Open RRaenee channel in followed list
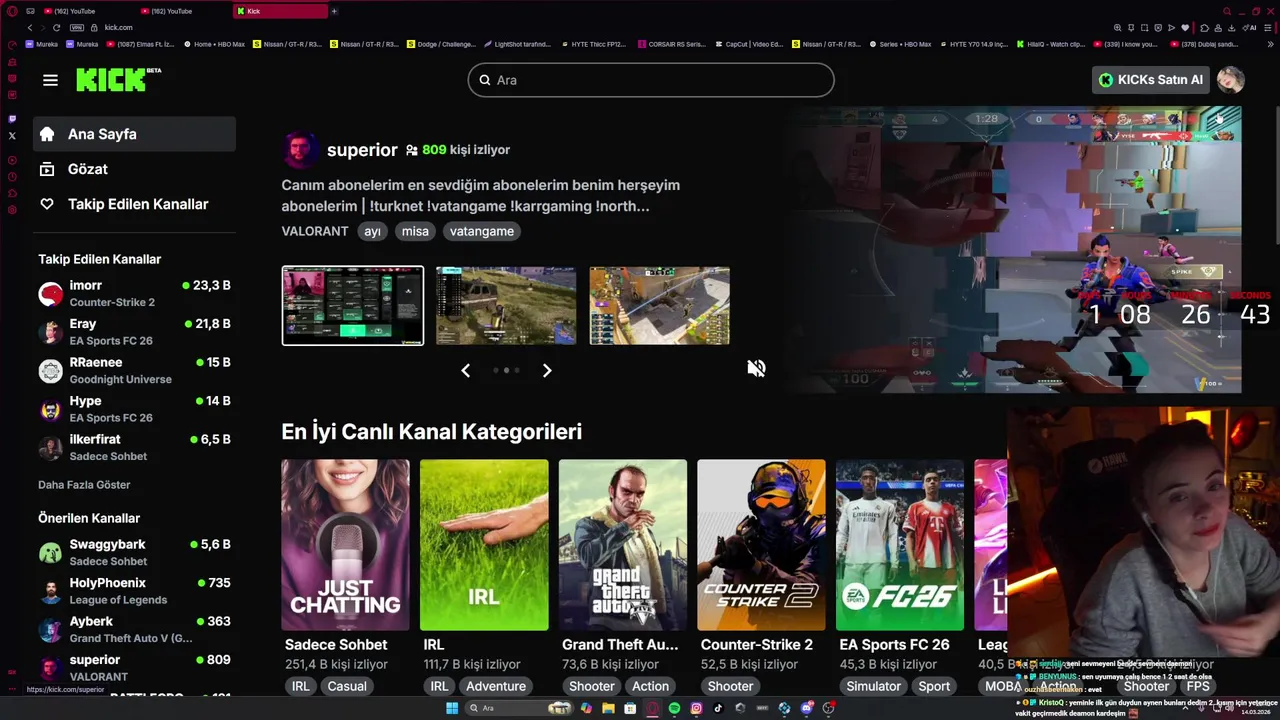This screenshot has height=720, width=1280. click(134, 370)
